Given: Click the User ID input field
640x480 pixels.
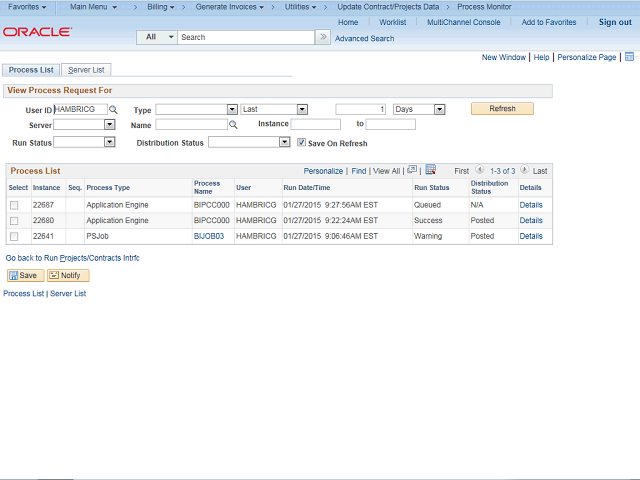Looking at the screenshot, I should pyautogui.click(x=80, y=109).
